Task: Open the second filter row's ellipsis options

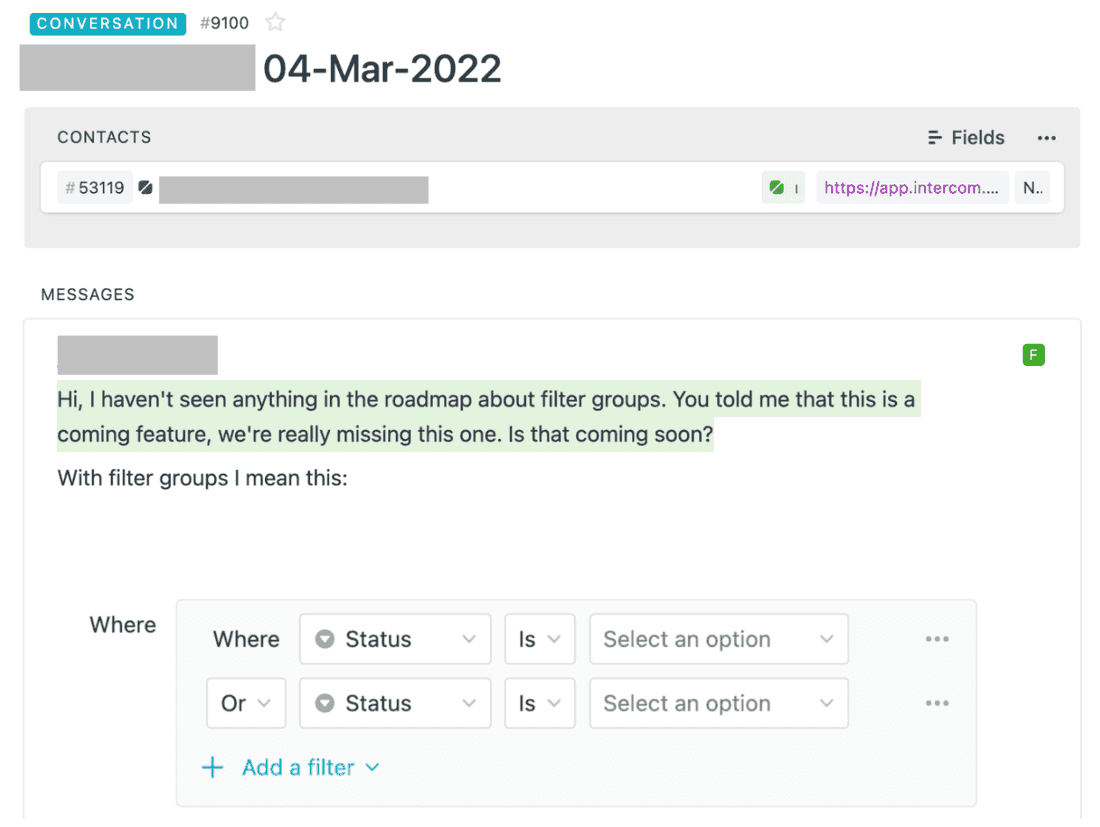Action: [x=937, y=703]
